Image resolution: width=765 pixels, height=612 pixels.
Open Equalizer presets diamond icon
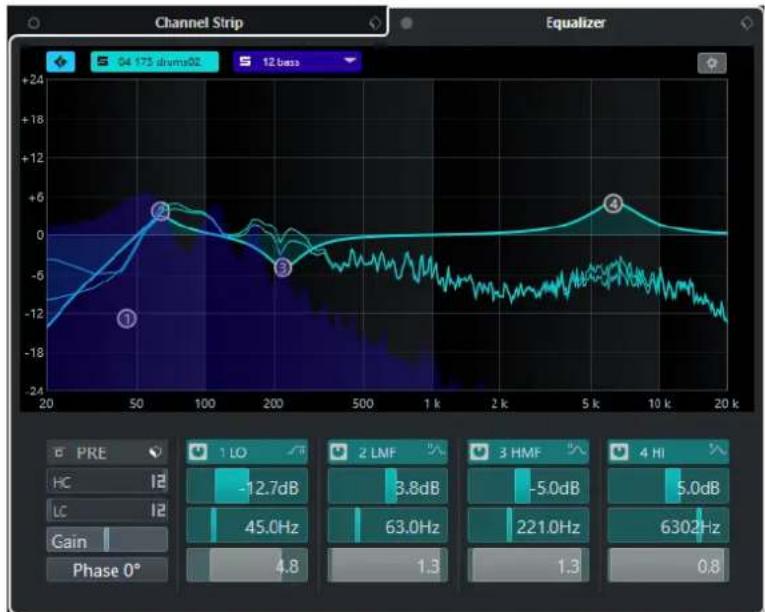click(746, 23)
